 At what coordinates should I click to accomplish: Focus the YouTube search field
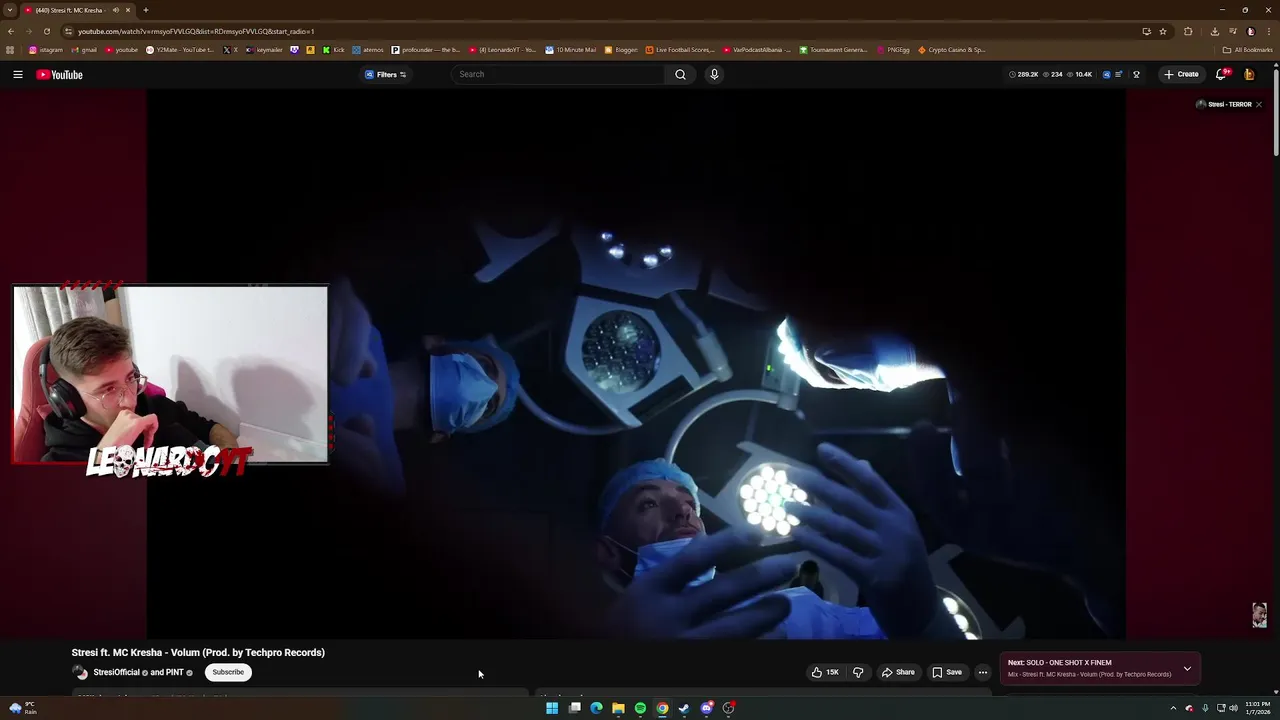coord(558,74)
